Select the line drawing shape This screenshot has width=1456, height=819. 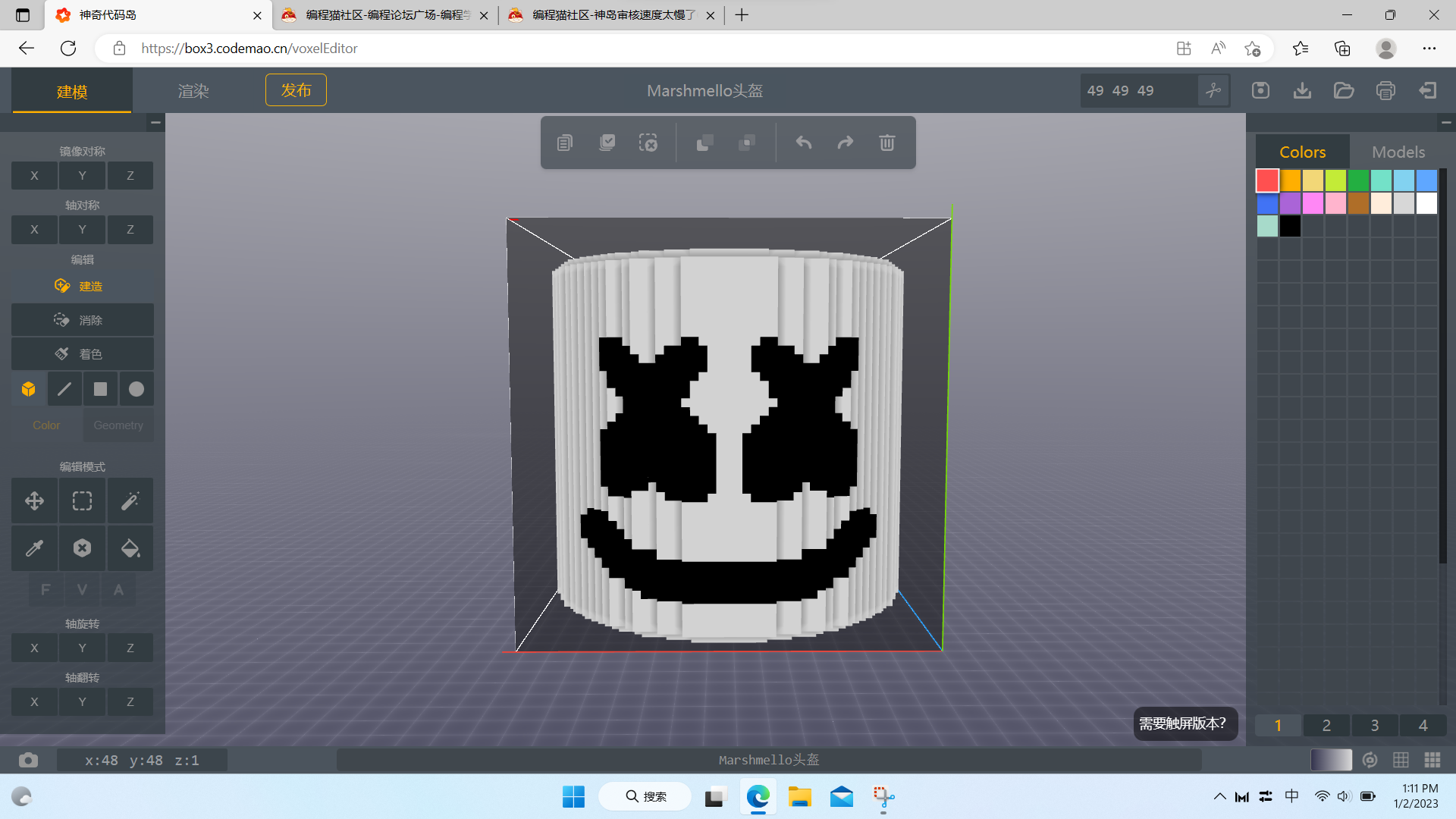pyautogui.click(x=64, y=389)
